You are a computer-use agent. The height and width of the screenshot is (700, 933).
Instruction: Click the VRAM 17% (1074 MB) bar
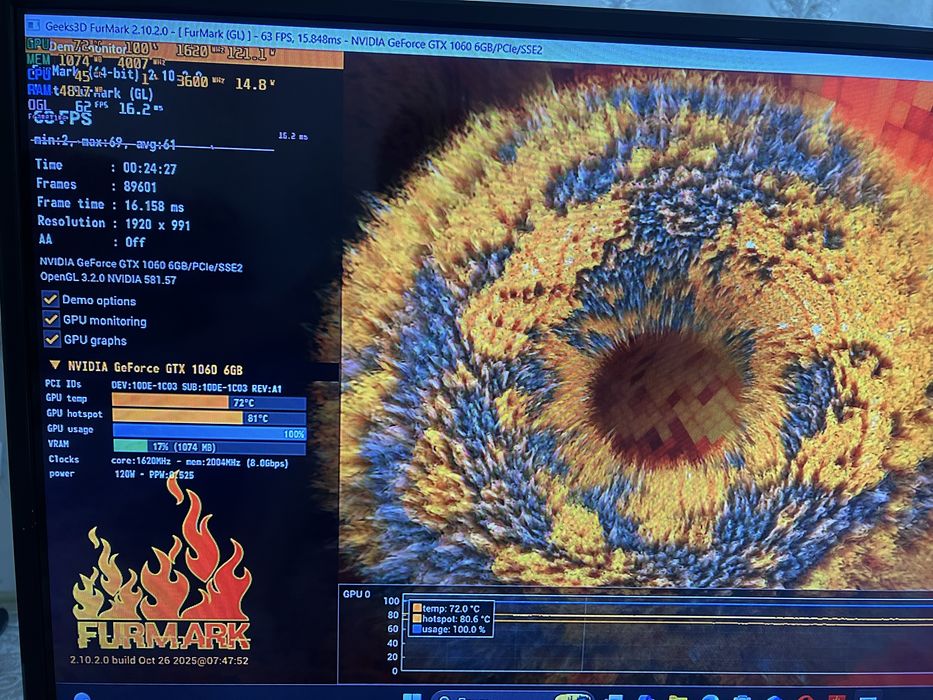[x=209, y=447]
